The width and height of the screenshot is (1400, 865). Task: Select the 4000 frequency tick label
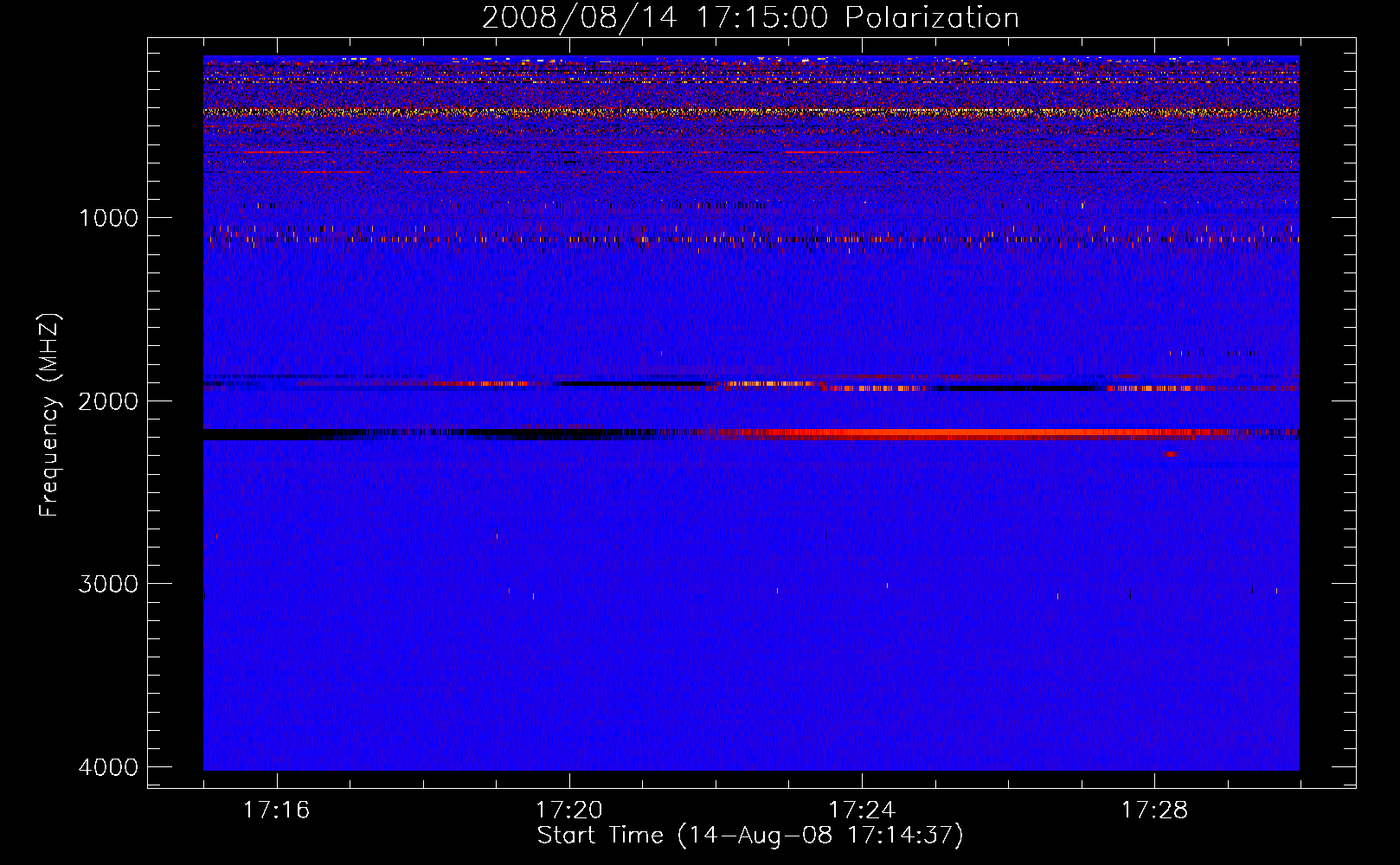pyautogui.click(x=108, y=767)
